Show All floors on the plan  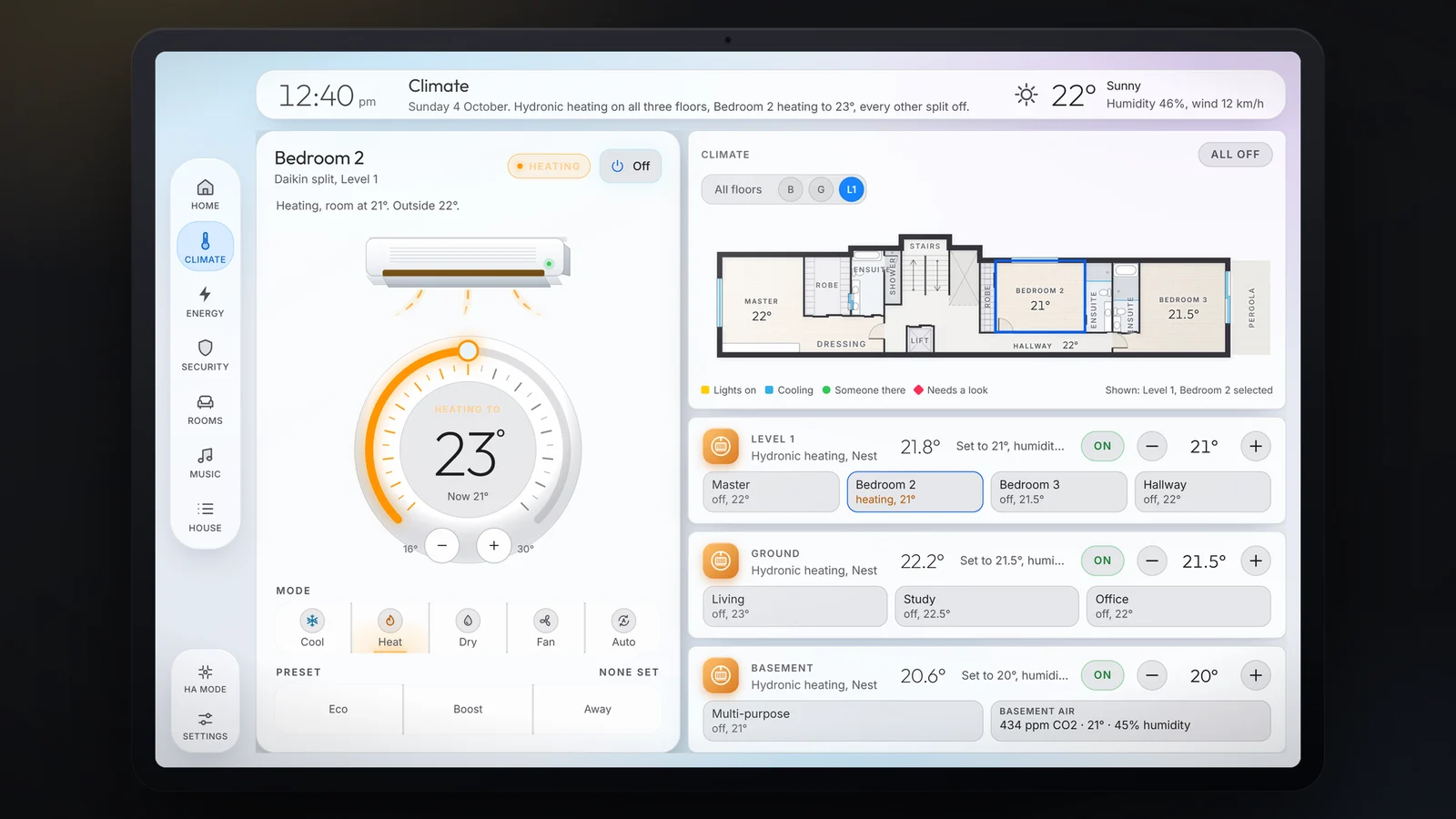[738, 189]
